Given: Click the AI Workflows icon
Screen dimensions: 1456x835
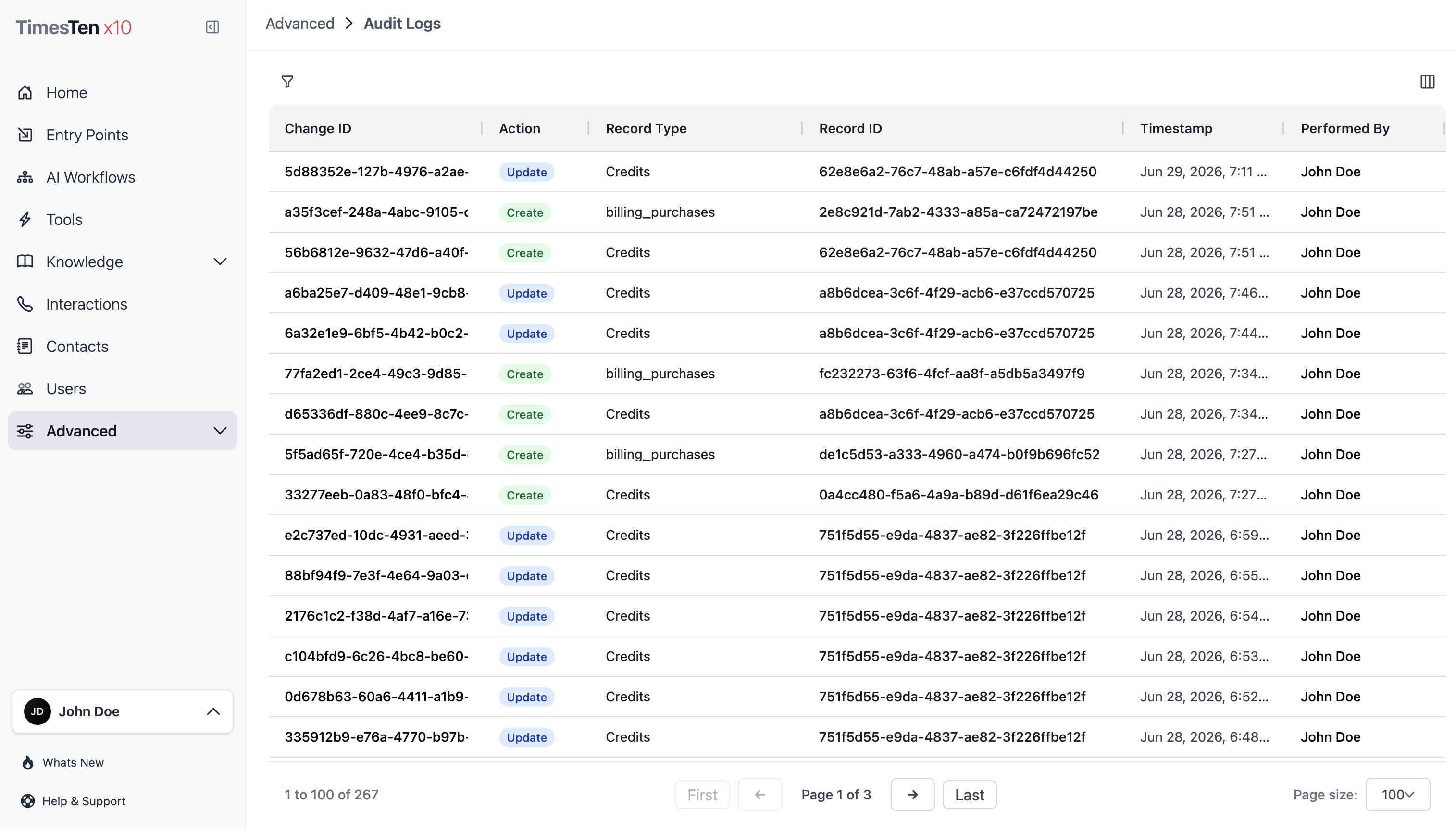Looking at the screenshot, I should pos(25,177).
